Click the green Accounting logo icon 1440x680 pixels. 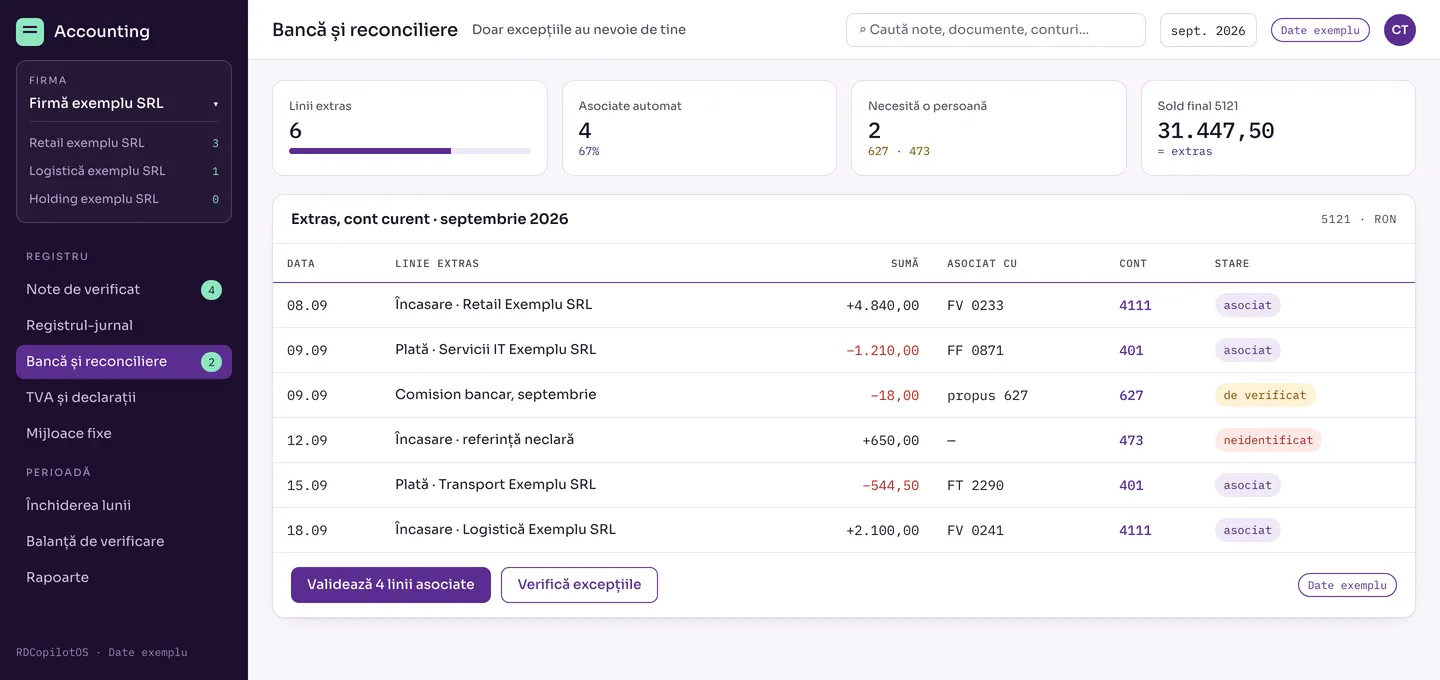point(30,31)
